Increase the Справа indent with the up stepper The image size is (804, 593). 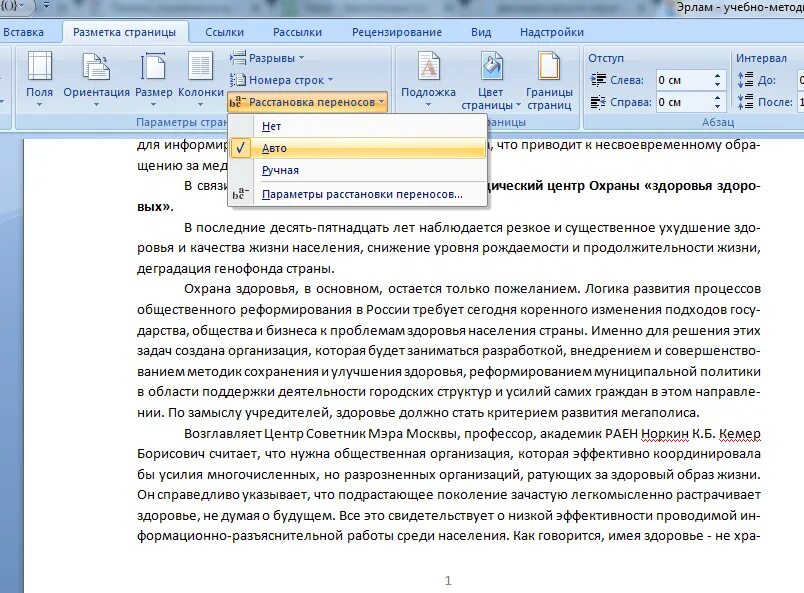tap(717, 98)
